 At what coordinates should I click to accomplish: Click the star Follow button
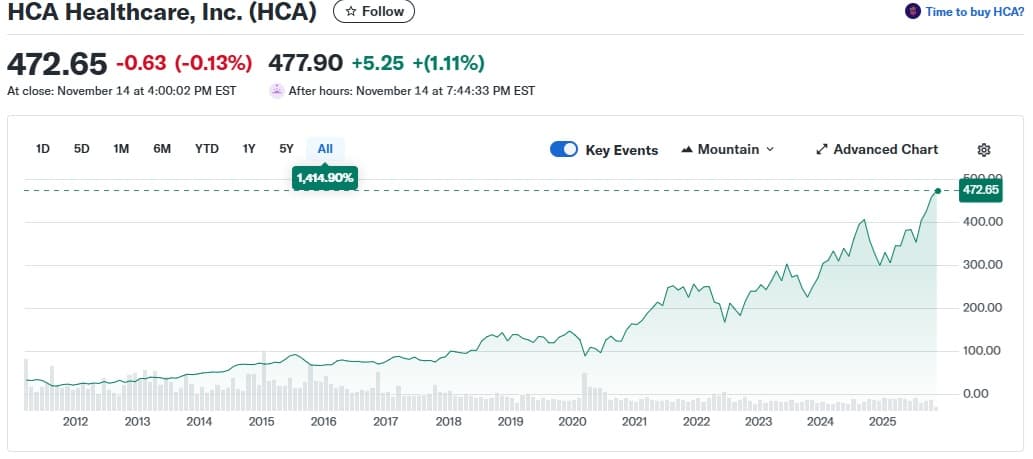tap(374, 11)
